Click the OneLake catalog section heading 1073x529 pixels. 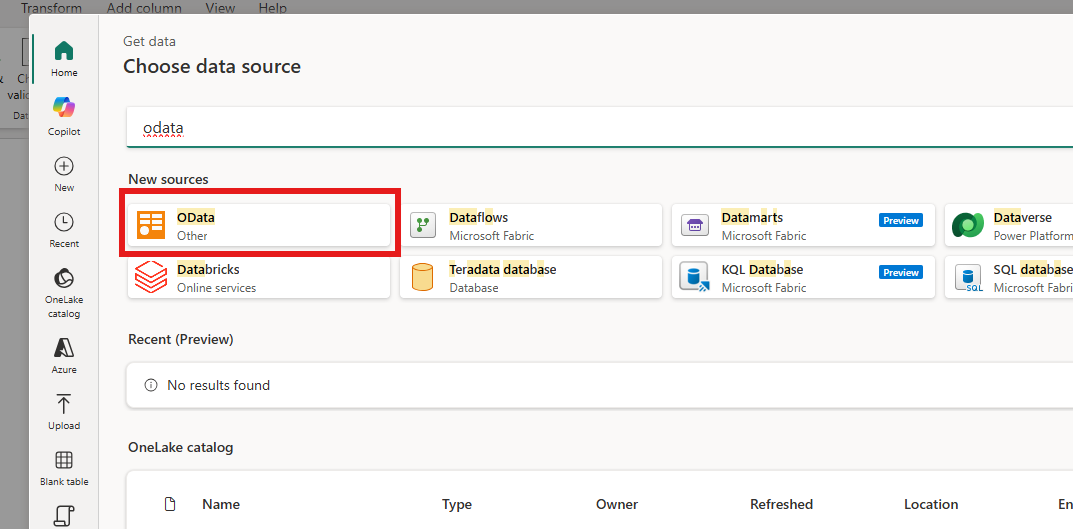click(x=181, y=448)
